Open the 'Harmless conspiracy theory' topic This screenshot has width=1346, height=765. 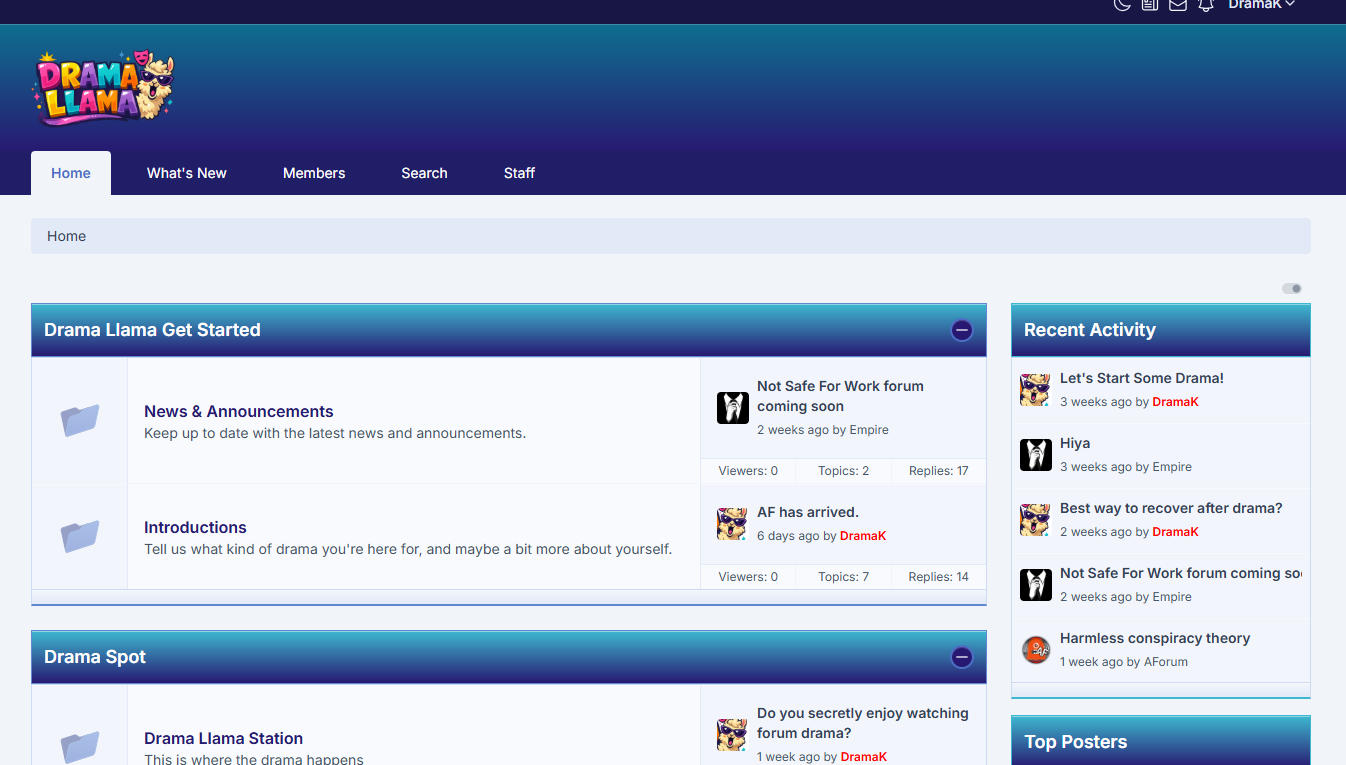point(1155,638)
